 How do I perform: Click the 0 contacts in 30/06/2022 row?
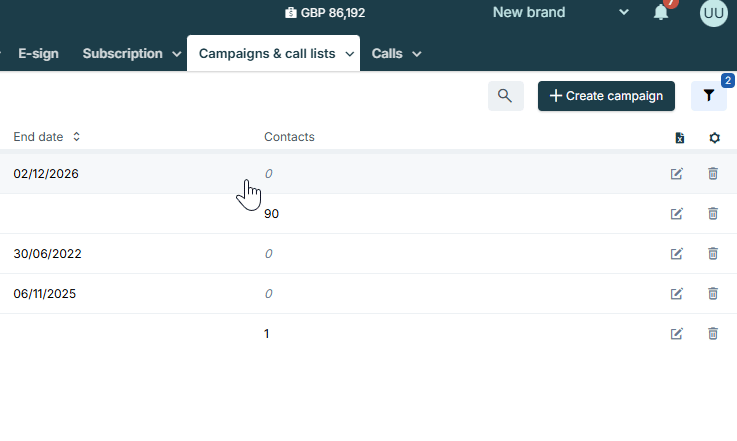(x=268, y=254)
